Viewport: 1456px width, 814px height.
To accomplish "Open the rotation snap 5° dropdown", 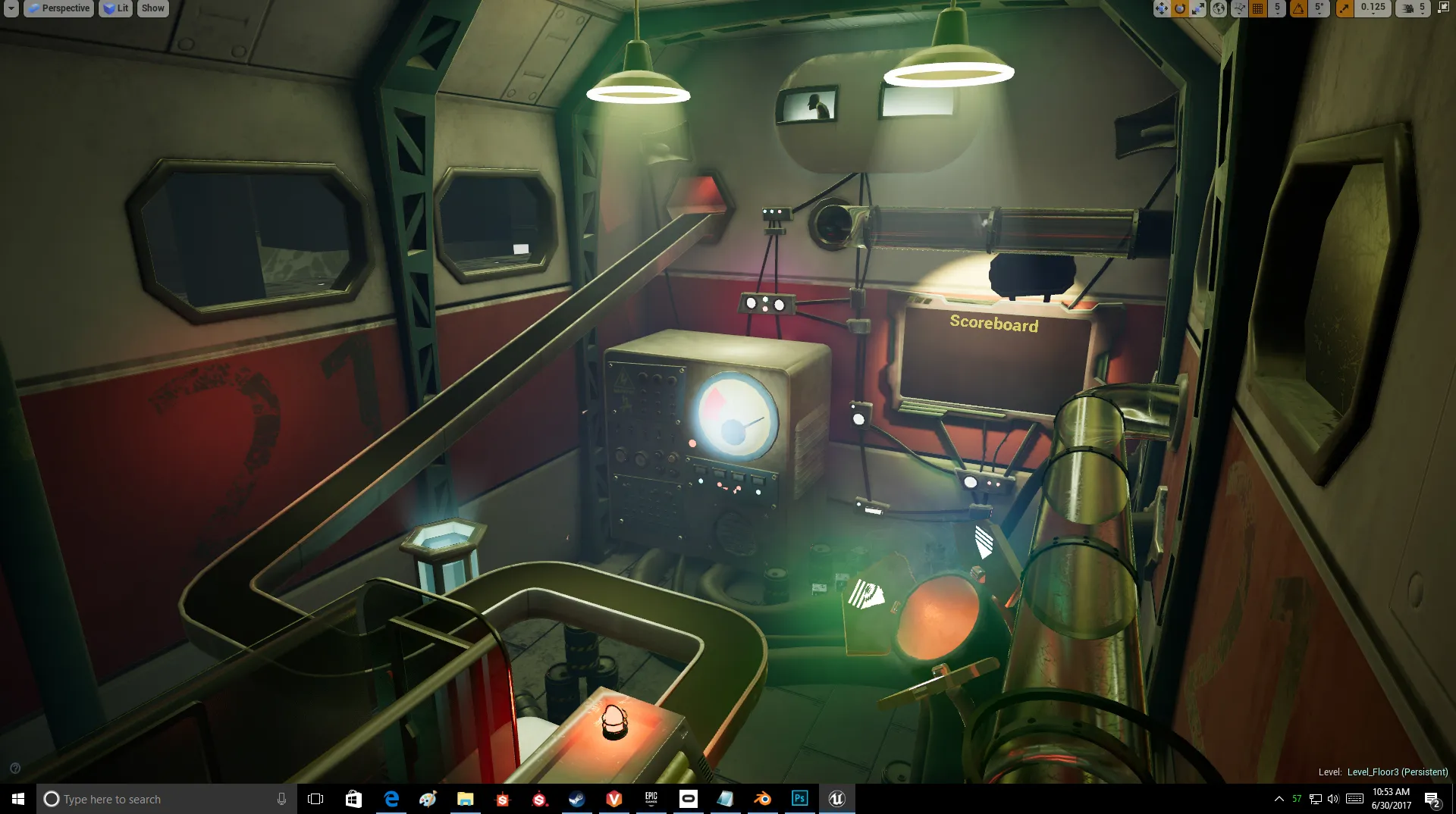I will tap(1319, 8).
